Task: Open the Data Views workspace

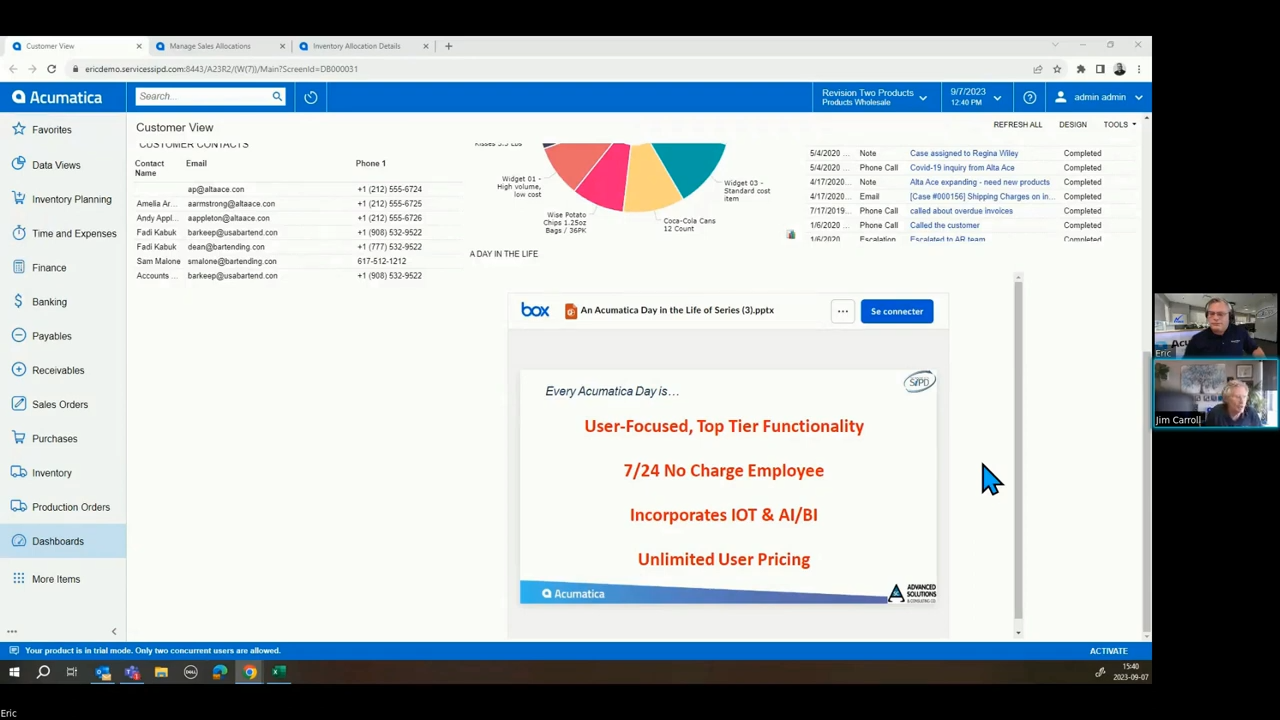Action: pos(55,165)
